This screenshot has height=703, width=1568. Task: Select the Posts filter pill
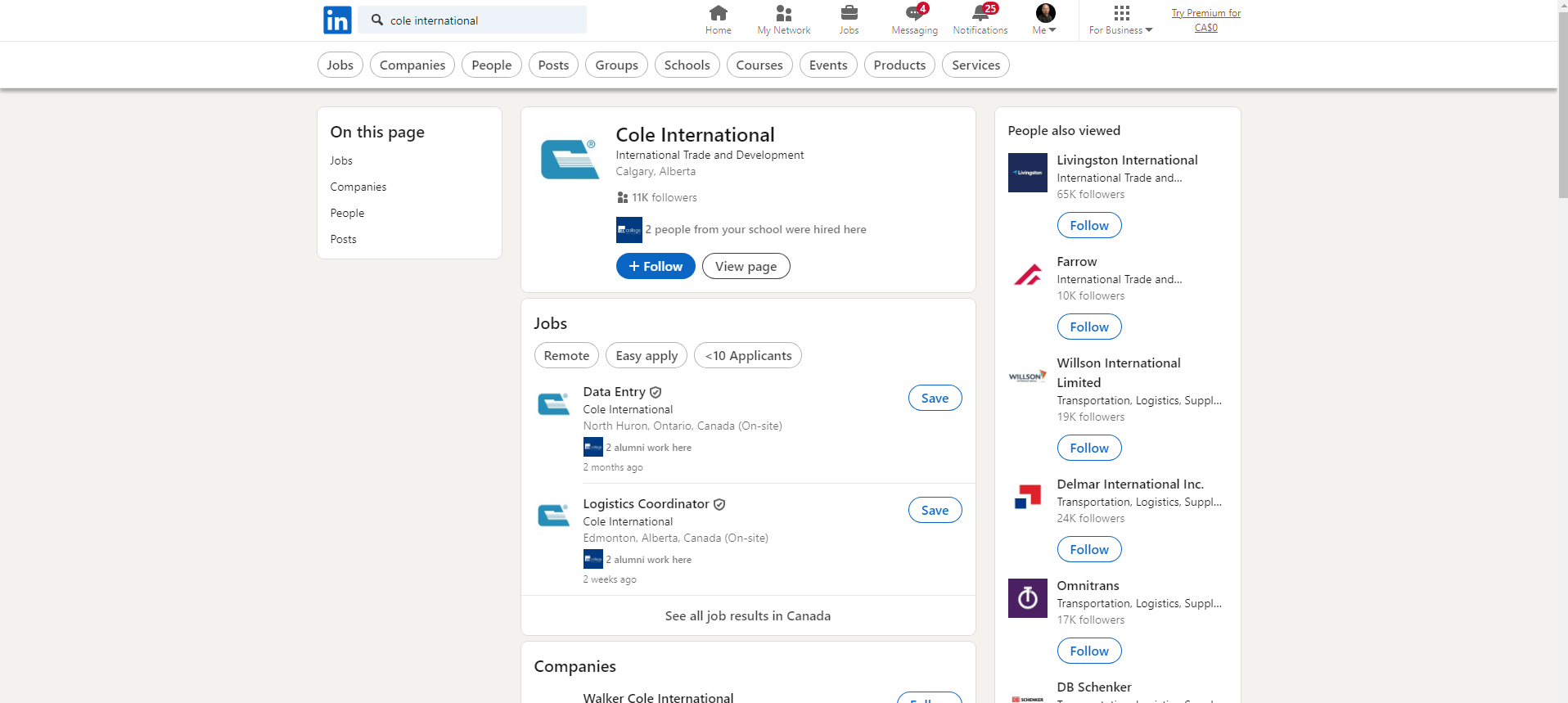click(553, 65)
